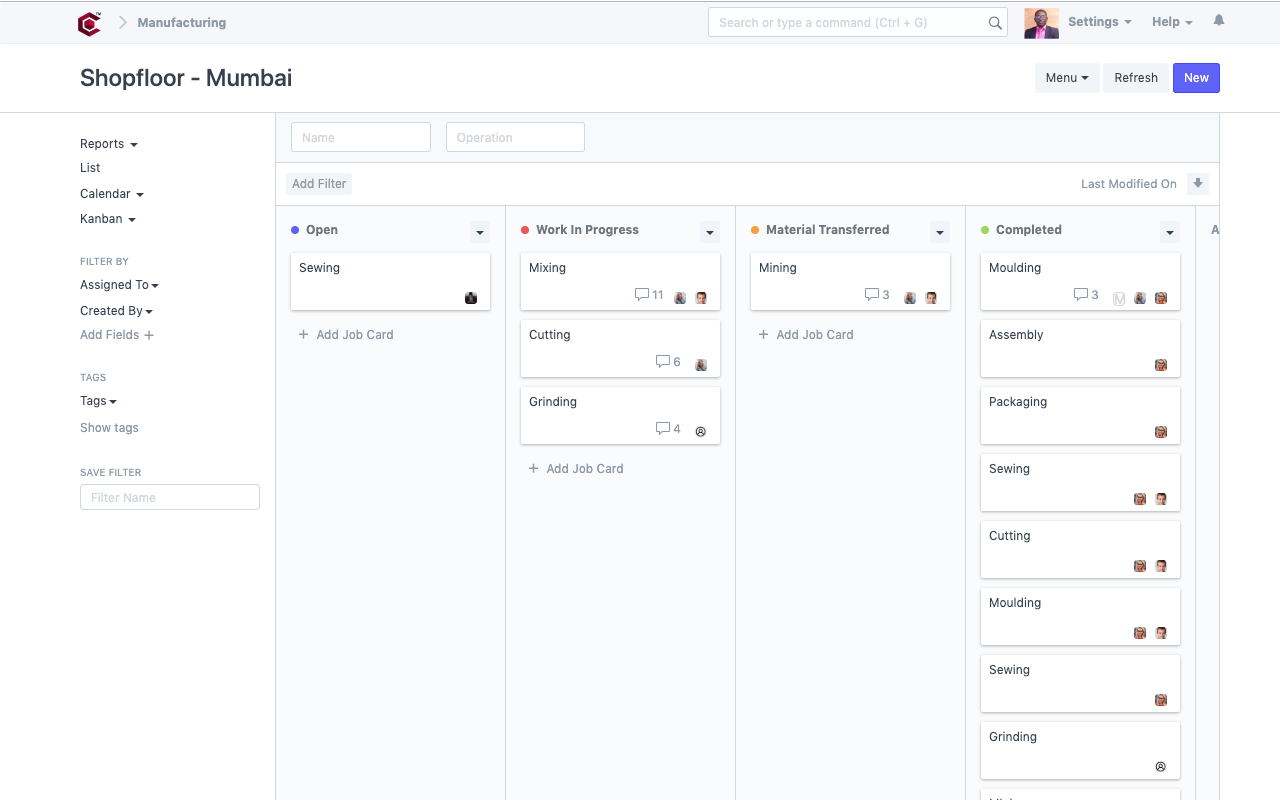Viewport: 1281px width, 801px height.
Task: Click the red status dot on Work In Progress
Action: (x=524, y=229)
